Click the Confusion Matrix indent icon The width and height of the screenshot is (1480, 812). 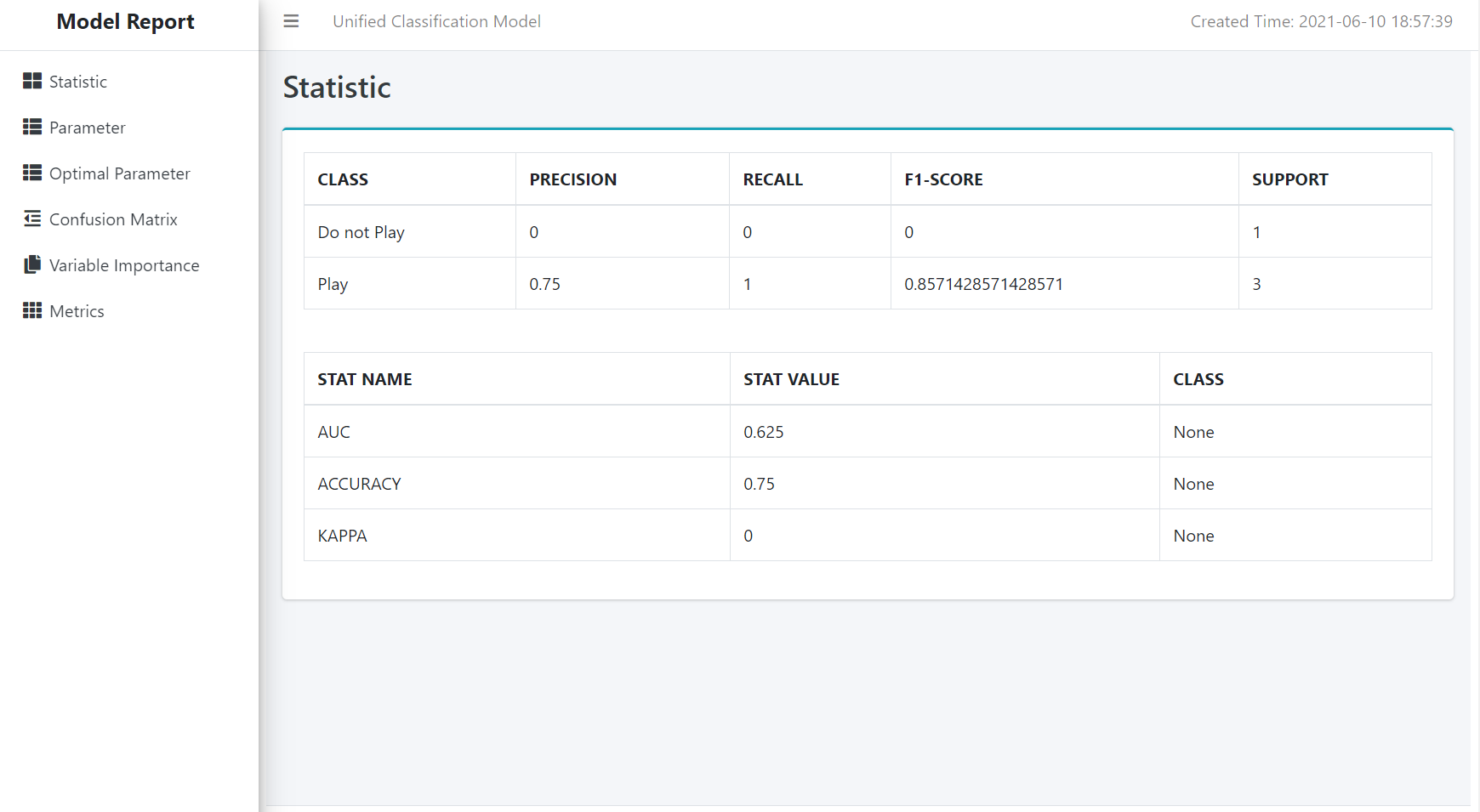click(x=32, y=219)
